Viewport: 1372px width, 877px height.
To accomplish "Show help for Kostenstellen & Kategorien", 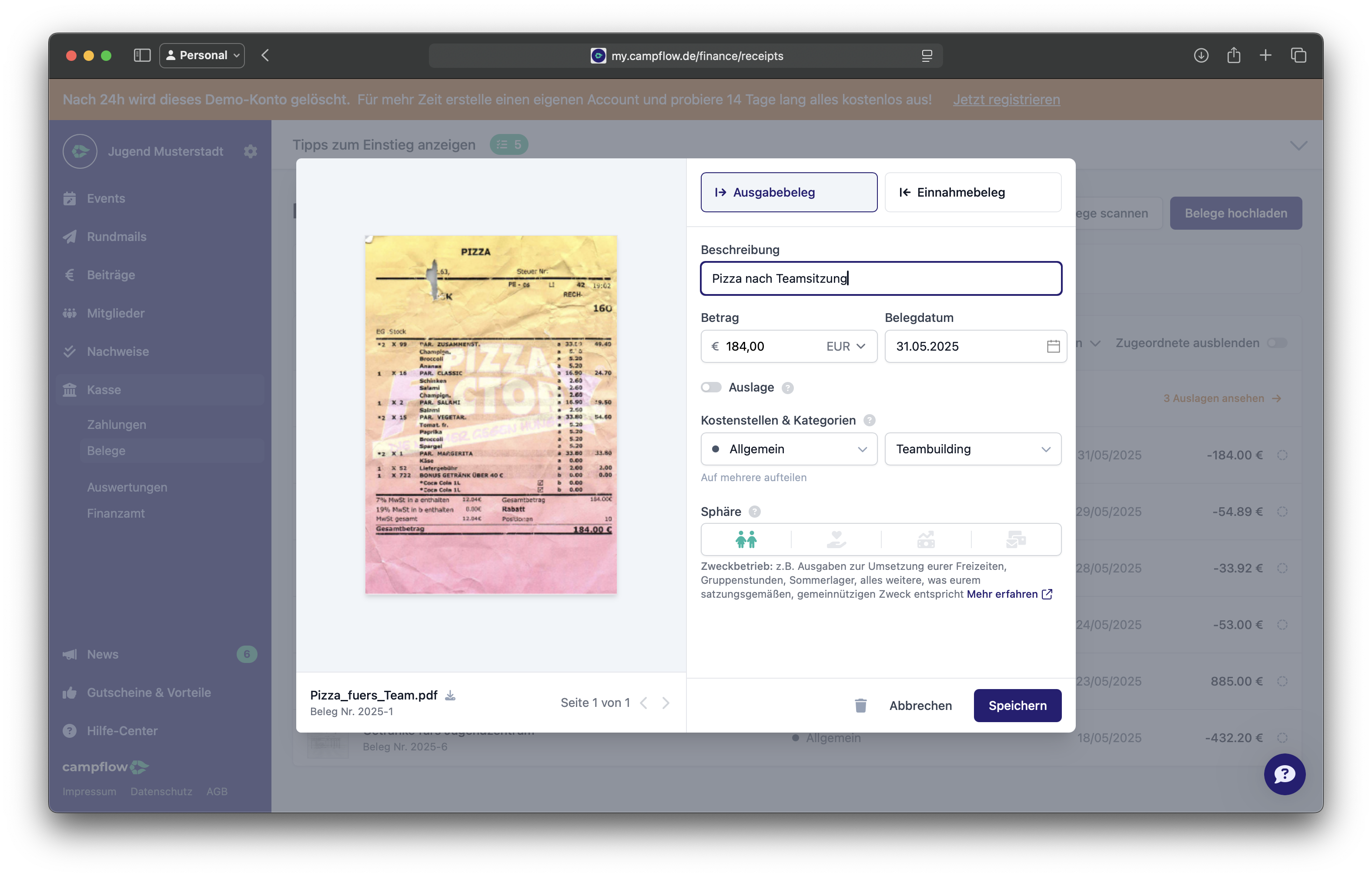I will coord(869,421).
